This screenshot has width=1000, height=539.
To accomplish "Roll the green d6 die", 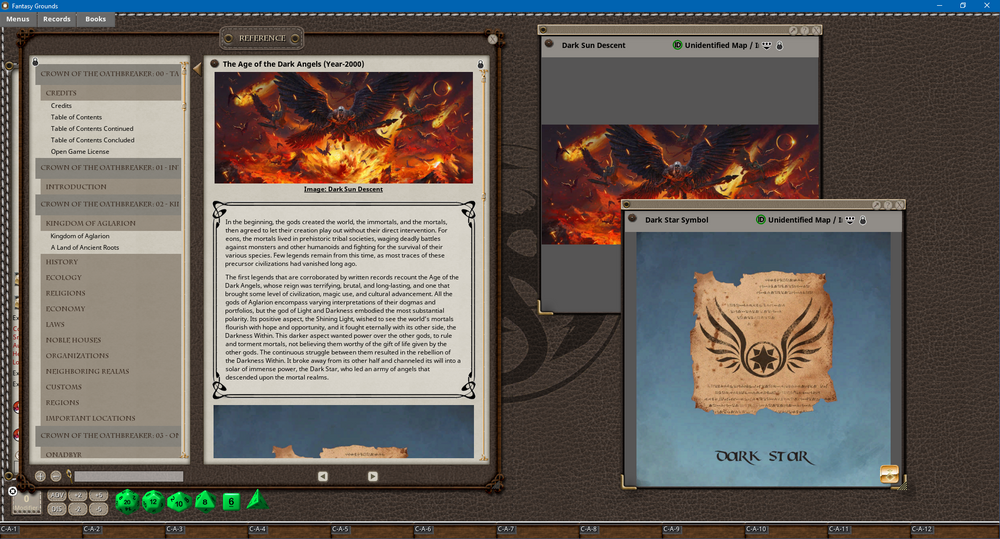I will (x=231, y=501).
